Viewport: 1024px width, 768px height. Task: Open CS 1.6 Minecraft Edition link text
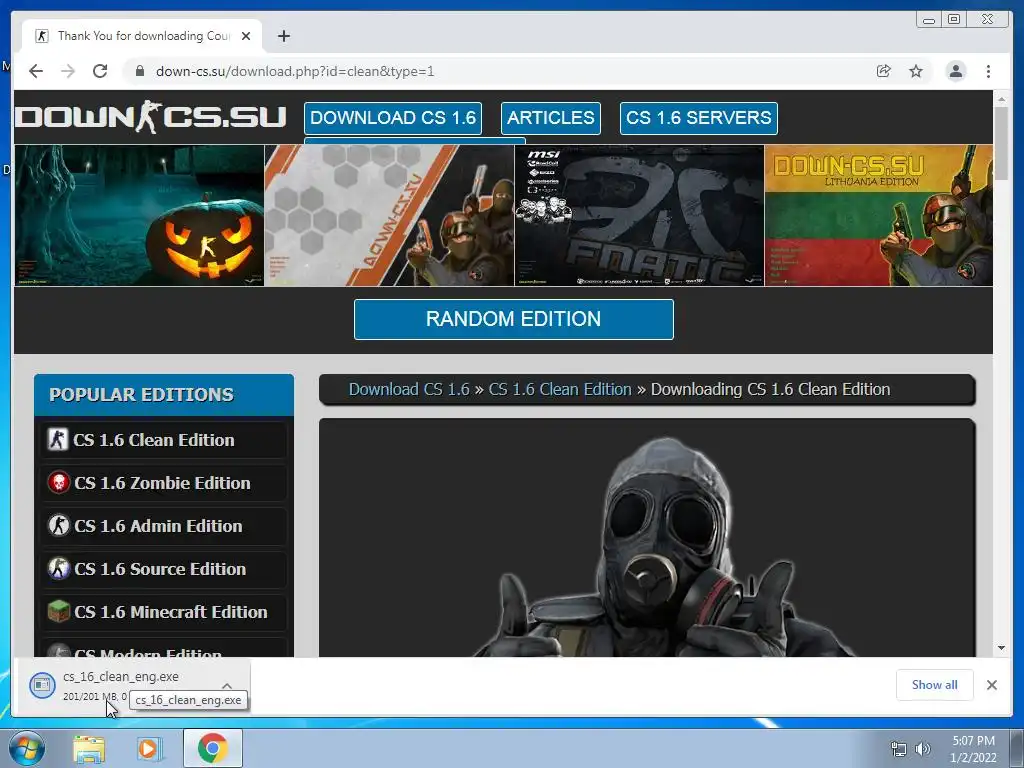170,613
